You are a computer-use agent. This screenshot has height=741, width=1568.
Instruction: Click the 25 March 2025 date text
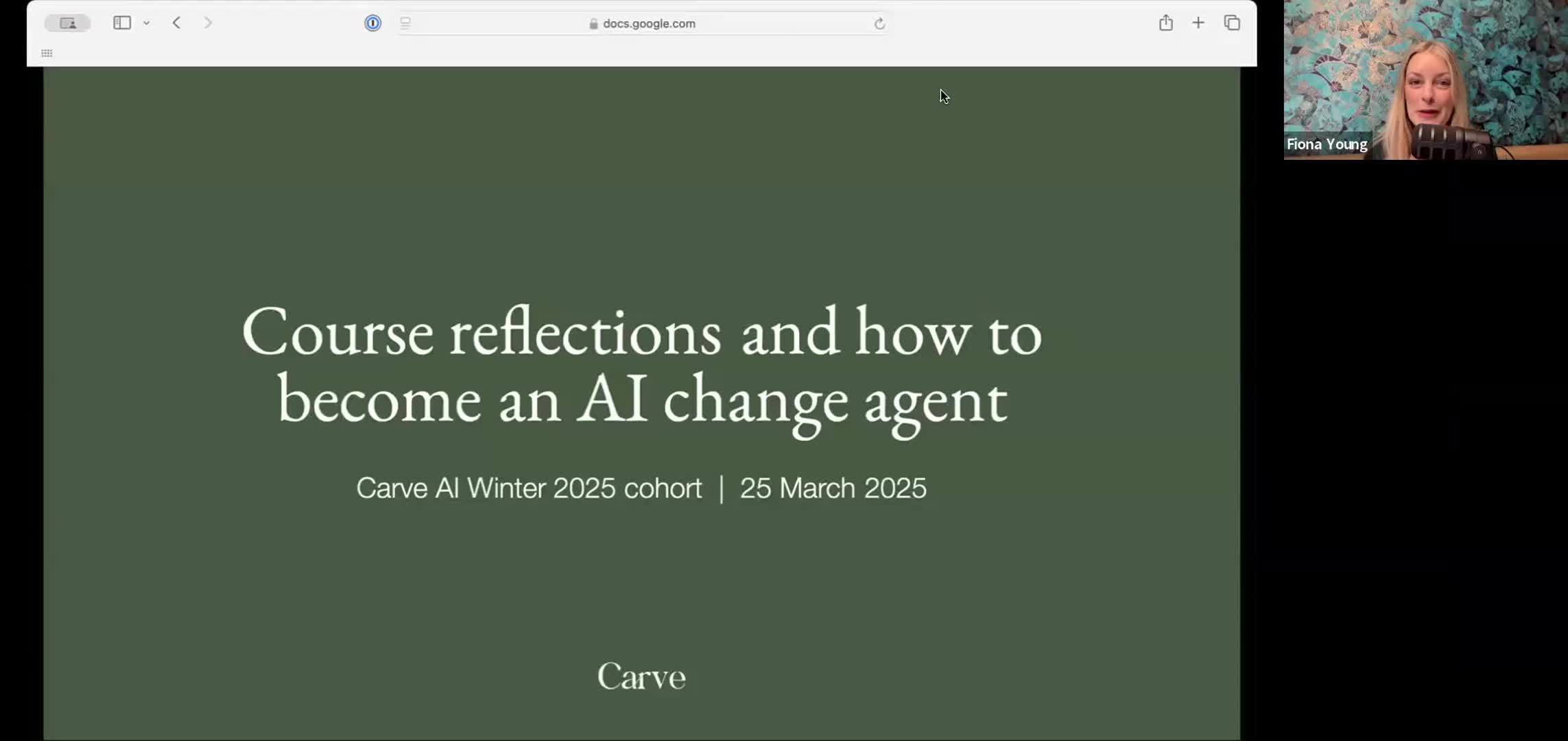click(x=833, y=489)
